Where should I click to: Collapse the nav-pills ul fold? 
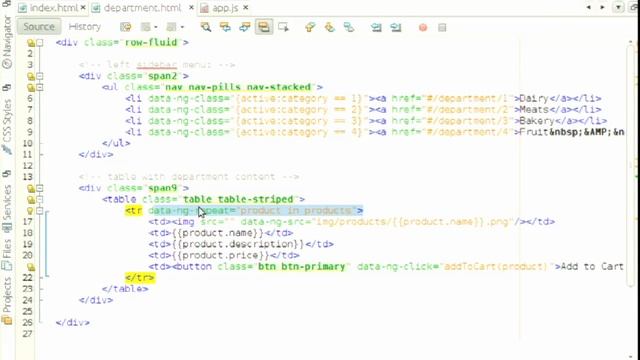pos(40,87)
